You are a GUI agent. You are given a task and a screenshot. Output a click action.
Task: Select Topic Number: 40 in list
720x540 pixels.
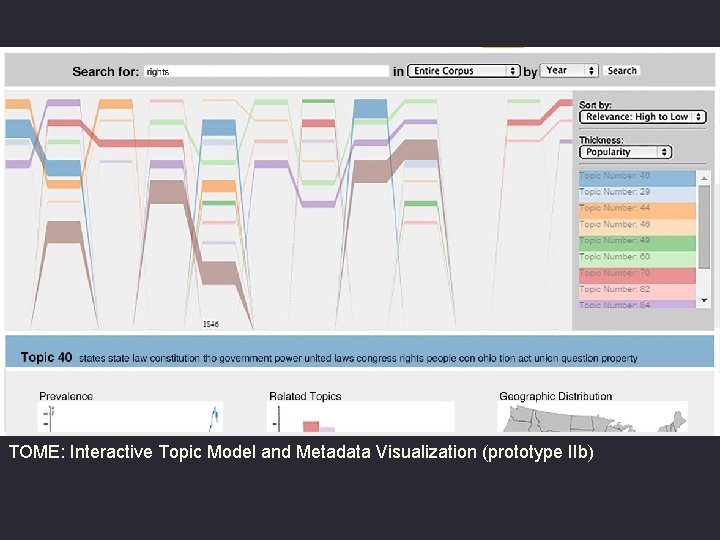(x=637, y=178)
